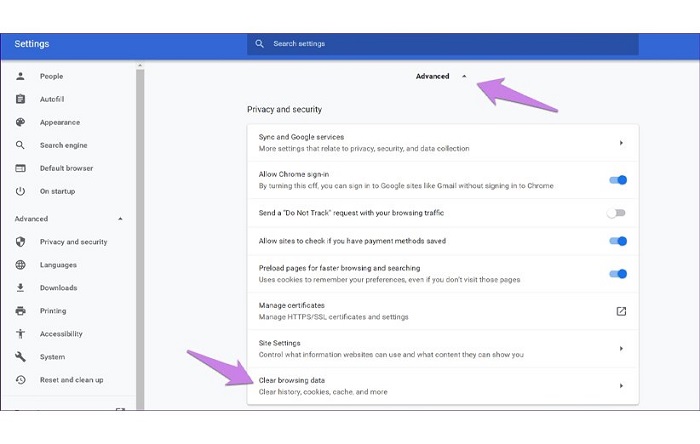The width and height of the screenshot is (700, 444).
Task: Click the Settings title in header
Action: pos(32,44)
